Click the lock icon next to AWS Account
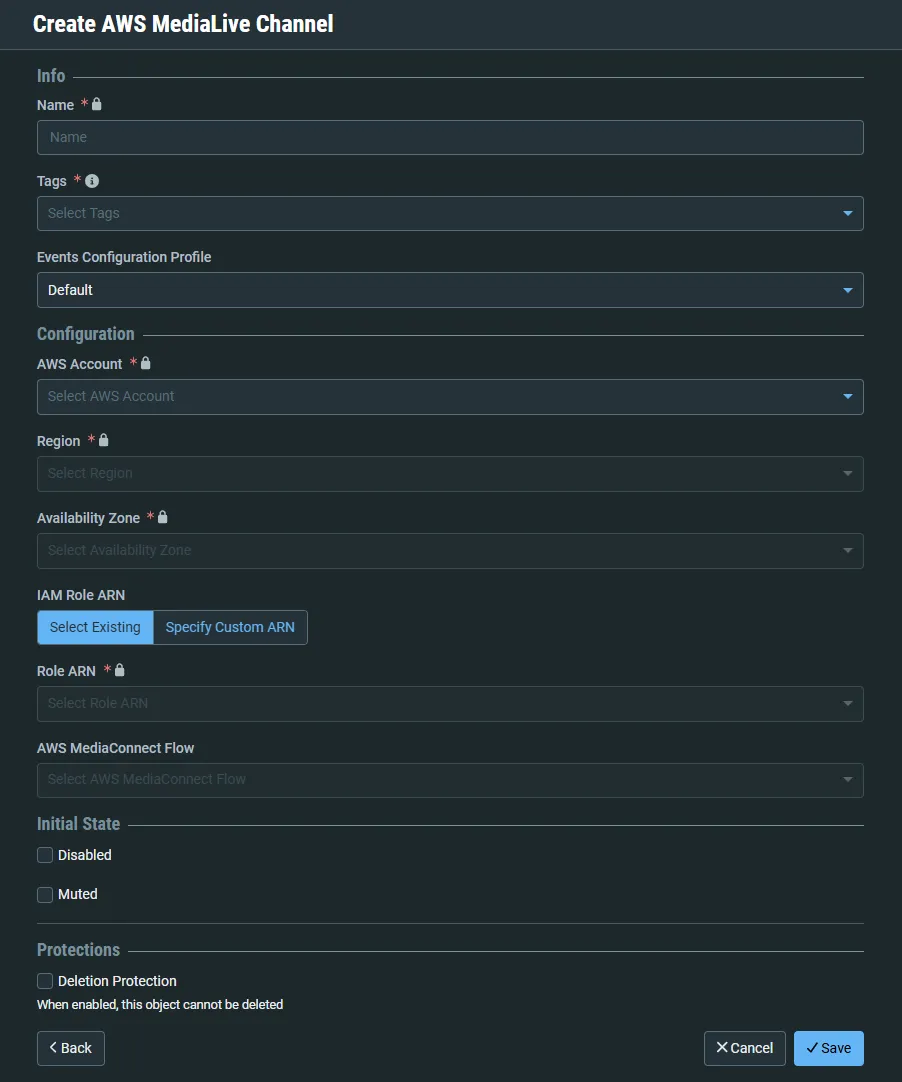The width and height of the screenshot is (902, 1082). click(x=146, y=363)
